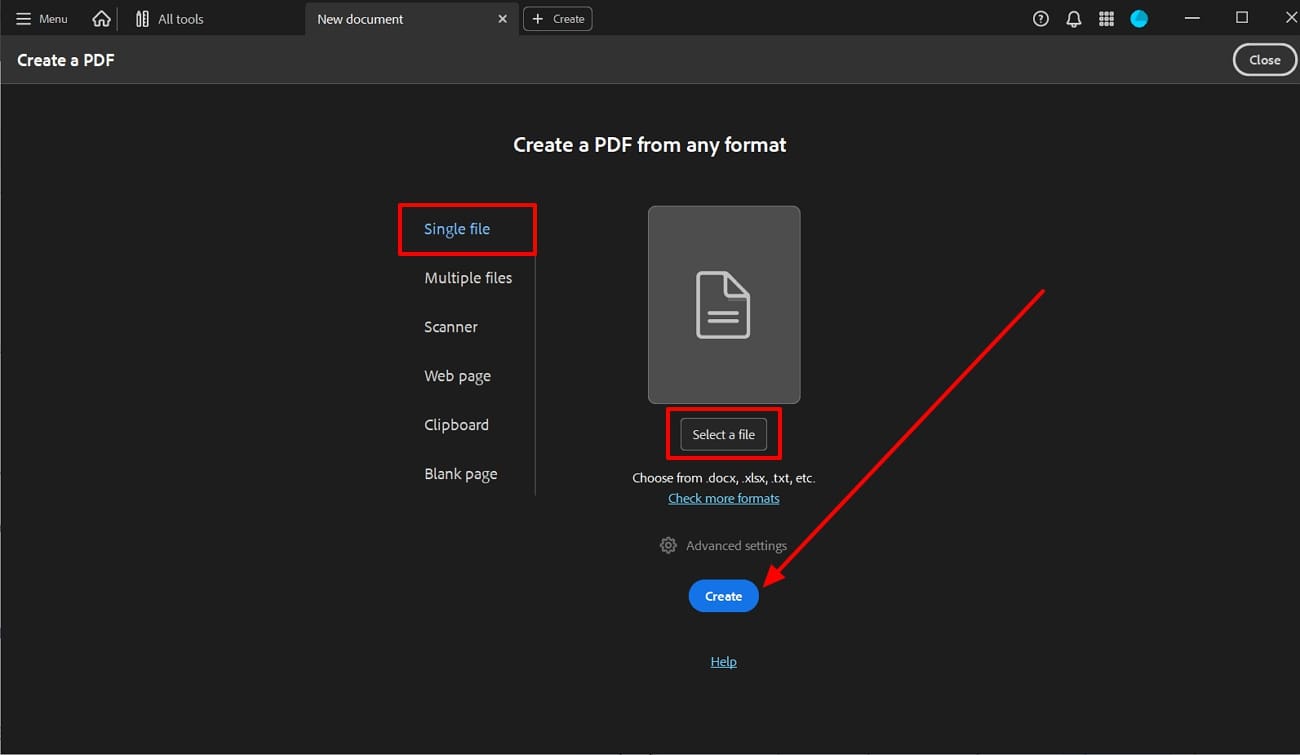Click the Select a file button
The height and width of the screenshot is (755, 1300).
coord(724,435)
